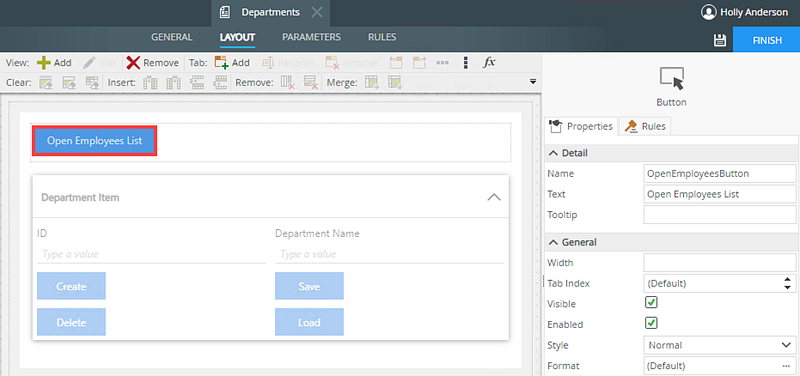Click the third Clear icon

(92, 82)
